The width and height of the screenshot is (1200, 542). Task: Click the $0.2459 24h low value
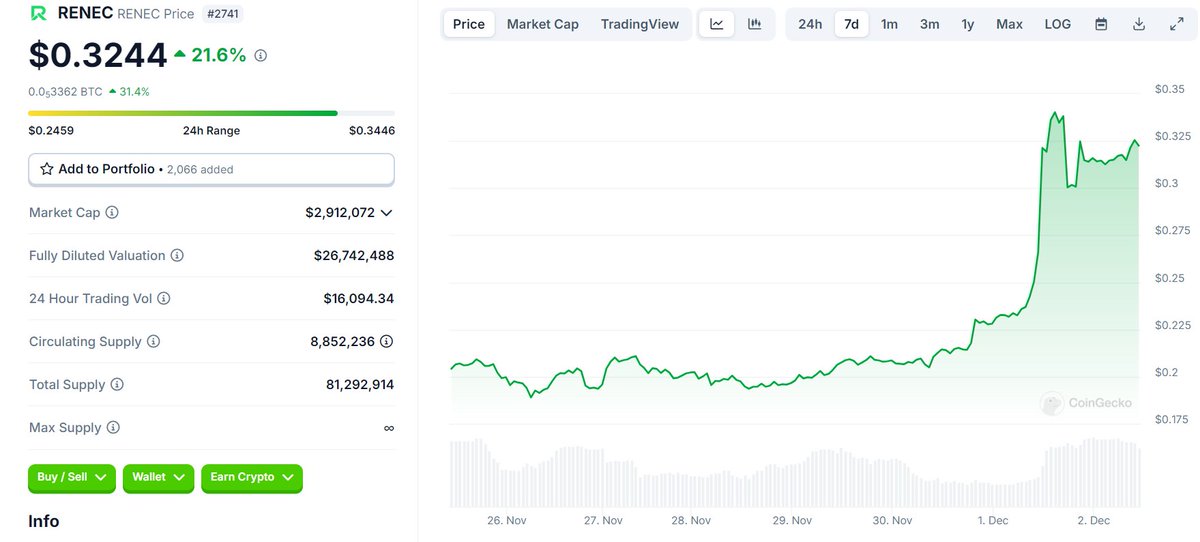click(x=51, y=130)
